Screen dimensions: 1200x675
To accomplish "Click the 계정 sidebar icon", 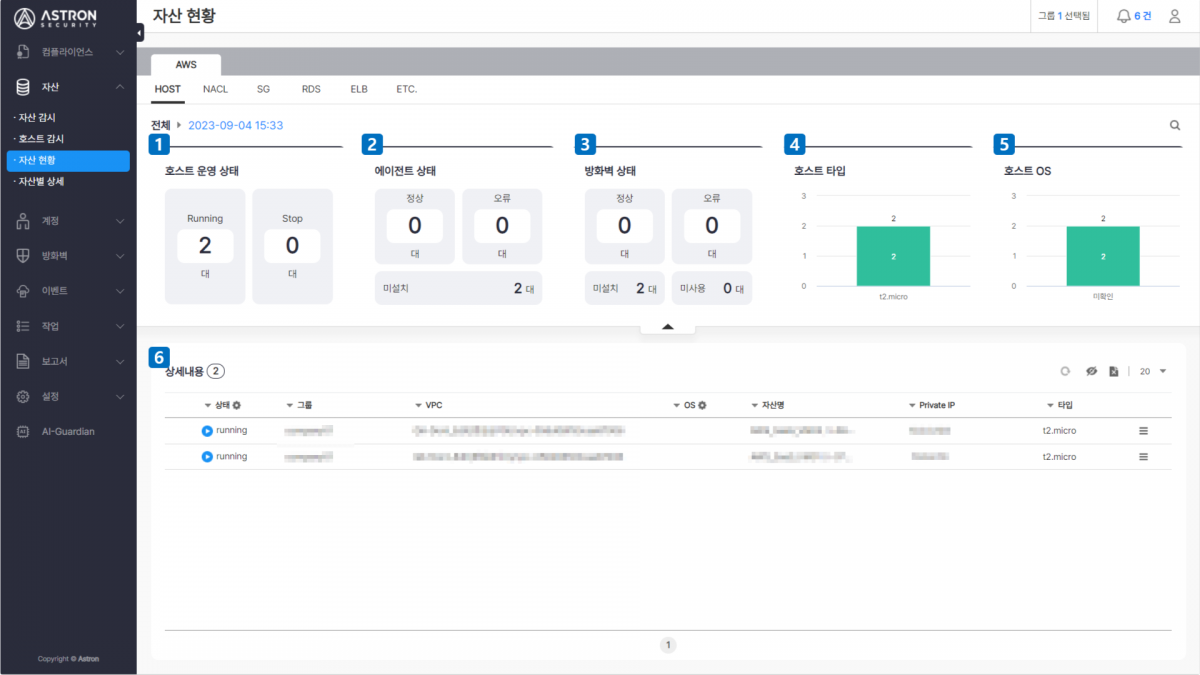I will coord(23,220).
